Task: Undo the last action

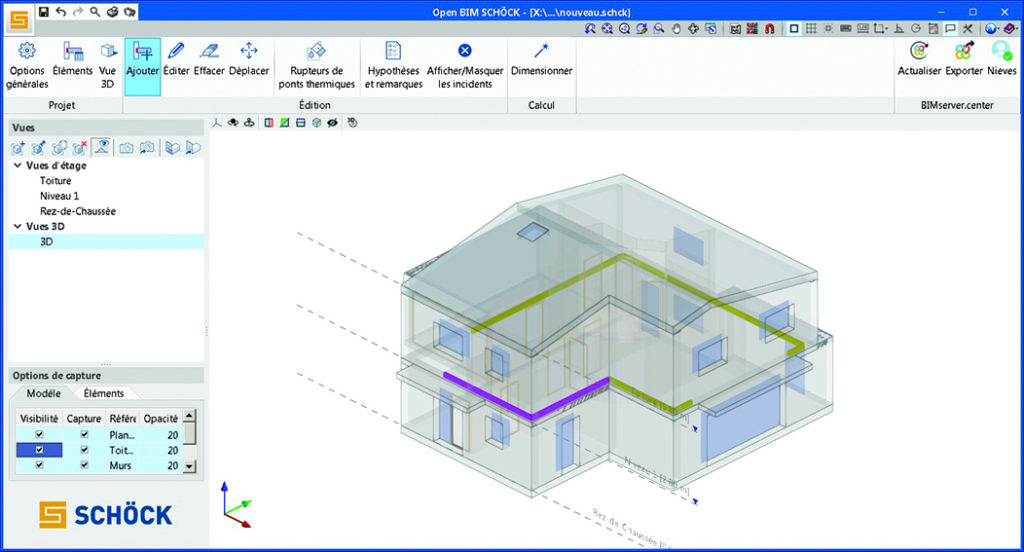Action: [x=61, y=12]
